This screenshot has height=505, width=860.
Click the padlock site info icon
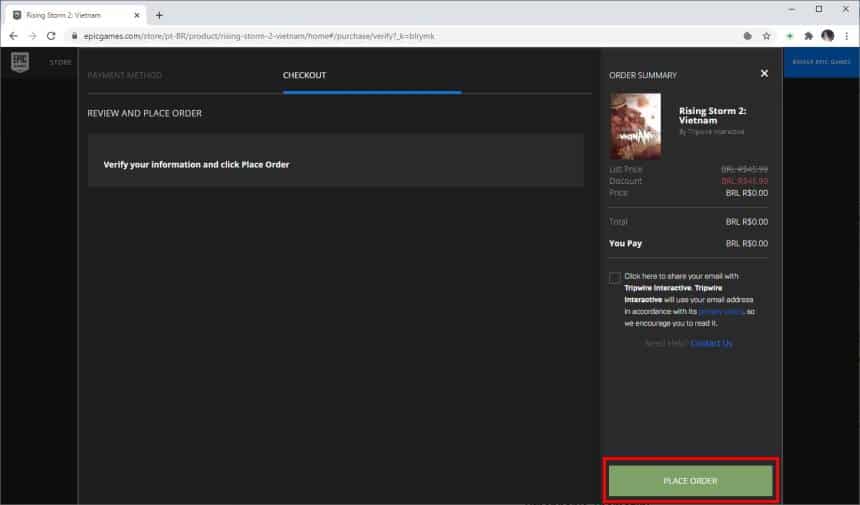(x=75, y=36)
